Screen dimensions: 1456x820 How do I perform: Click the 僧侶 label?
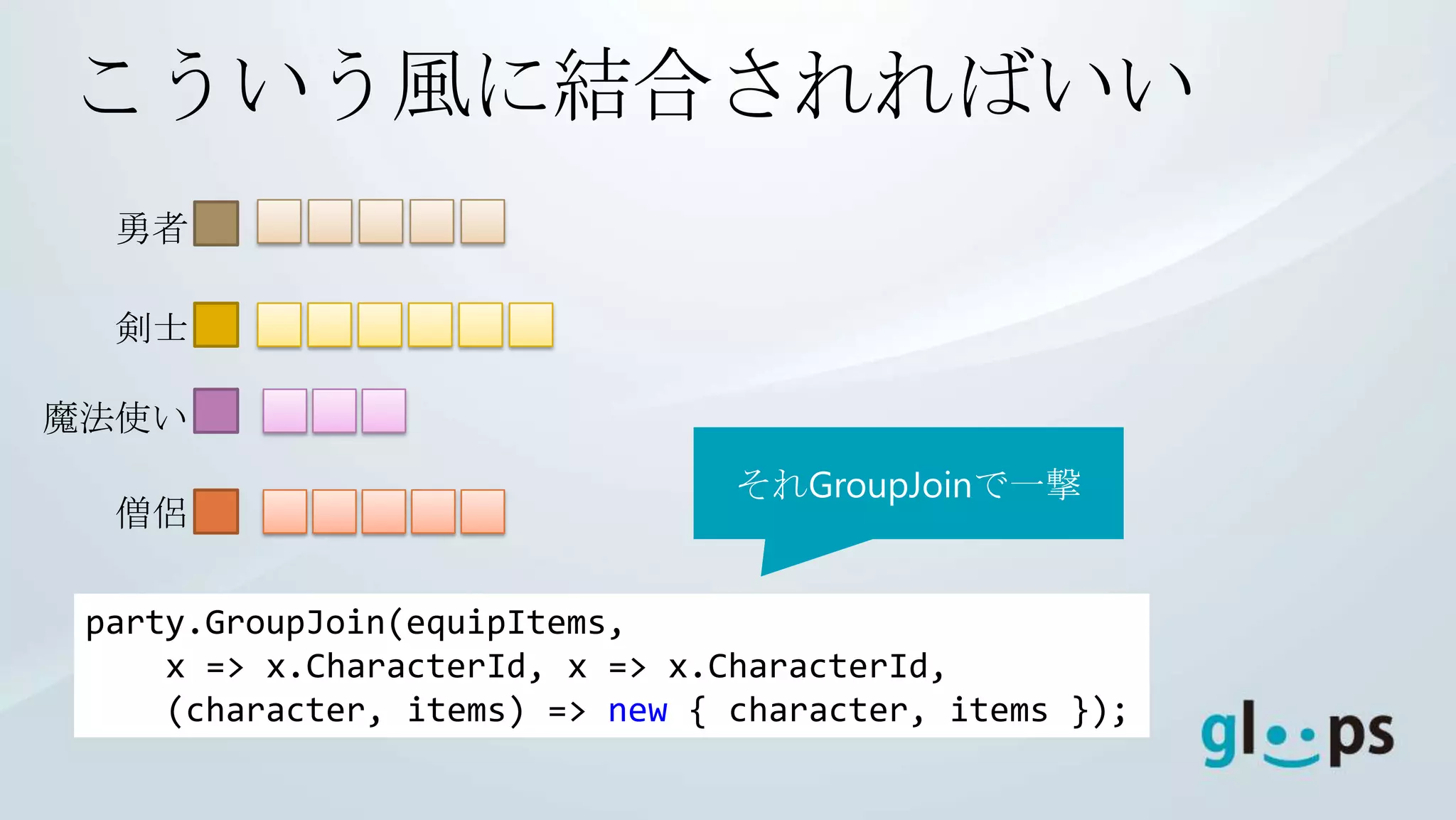tap(151, 512)
